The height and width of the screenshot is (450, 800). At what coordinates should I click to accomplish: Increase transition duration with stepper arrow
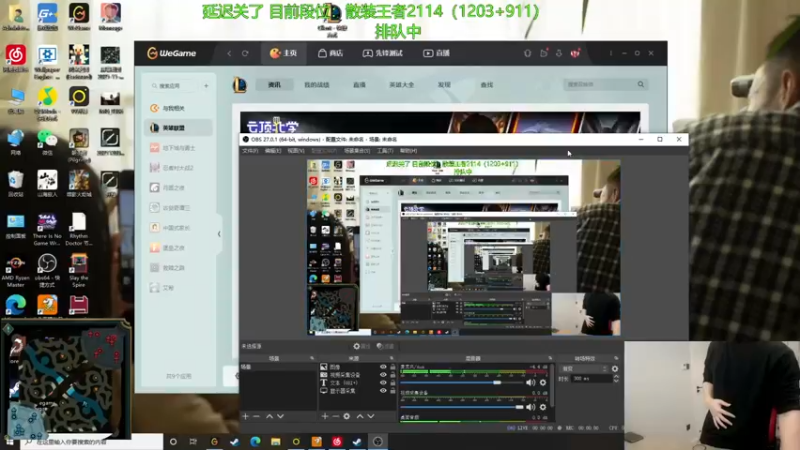[616, 377]
